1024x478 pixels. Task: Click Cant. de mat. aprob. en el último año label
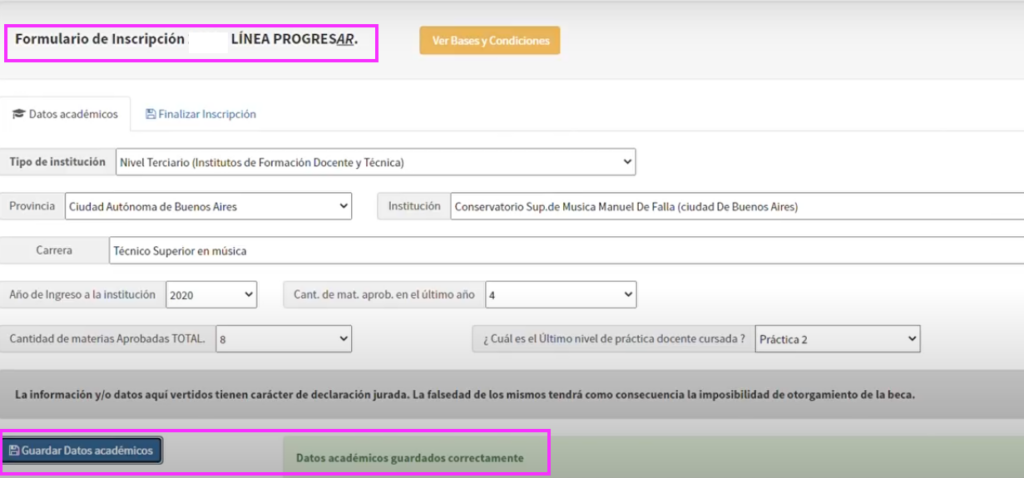[385, 295]
